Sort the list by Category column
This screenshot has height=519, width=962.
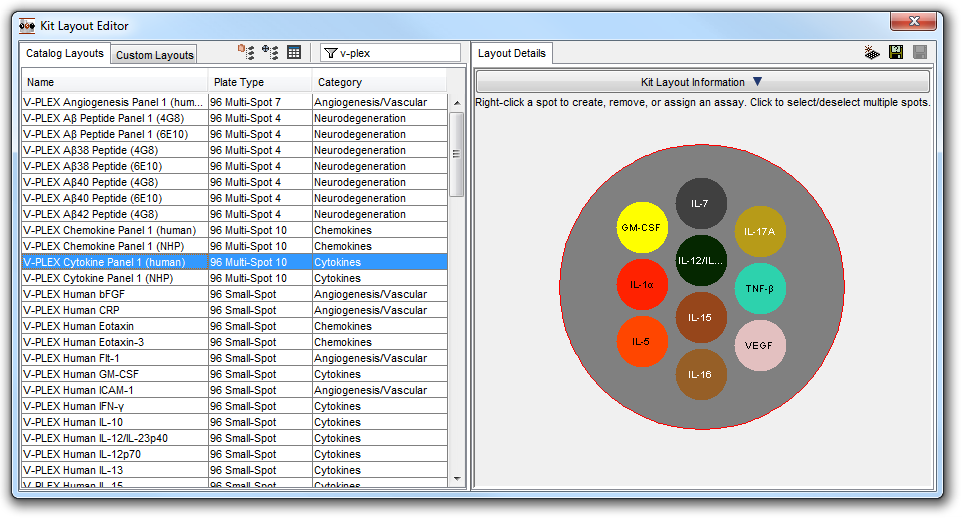click(380, 82)
